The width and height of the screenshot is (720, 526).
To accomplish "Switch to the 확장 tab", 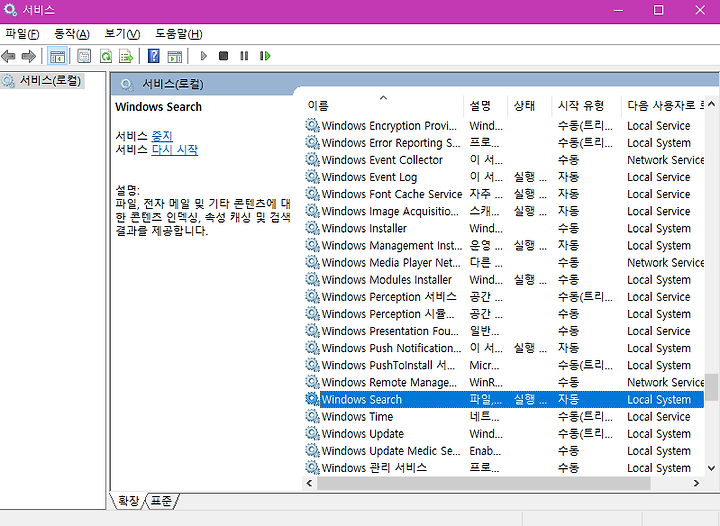I will [x=128, y=500].
